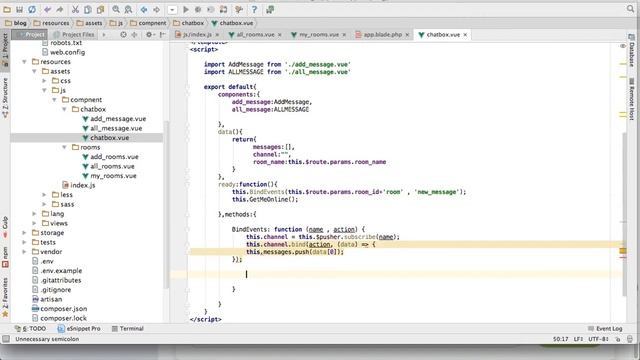Click the Cut scissors icon

tap(76, 9)
